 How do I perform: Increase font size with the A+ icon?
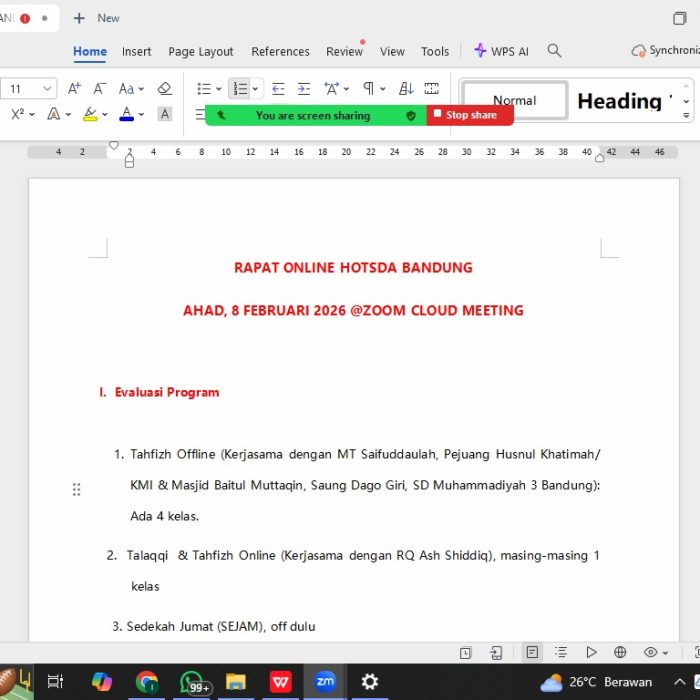click(74, 88)
